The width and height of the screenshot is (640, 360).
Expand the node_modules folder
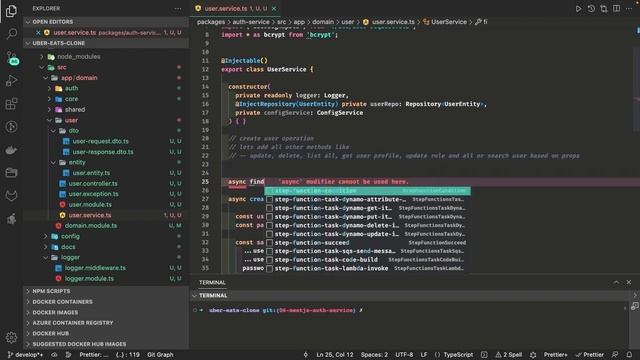[42, 57]
